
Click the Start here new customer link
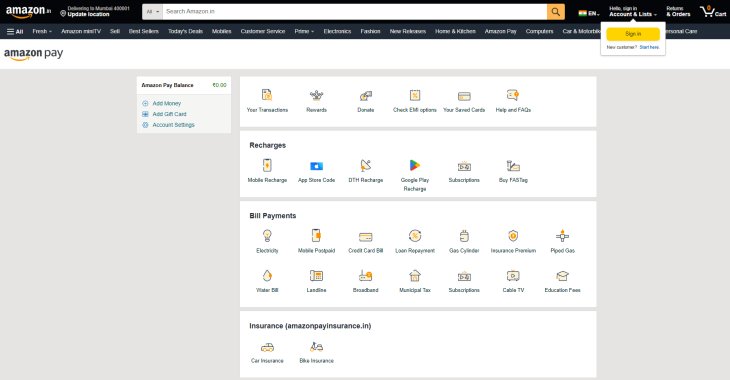pos(649,47)
